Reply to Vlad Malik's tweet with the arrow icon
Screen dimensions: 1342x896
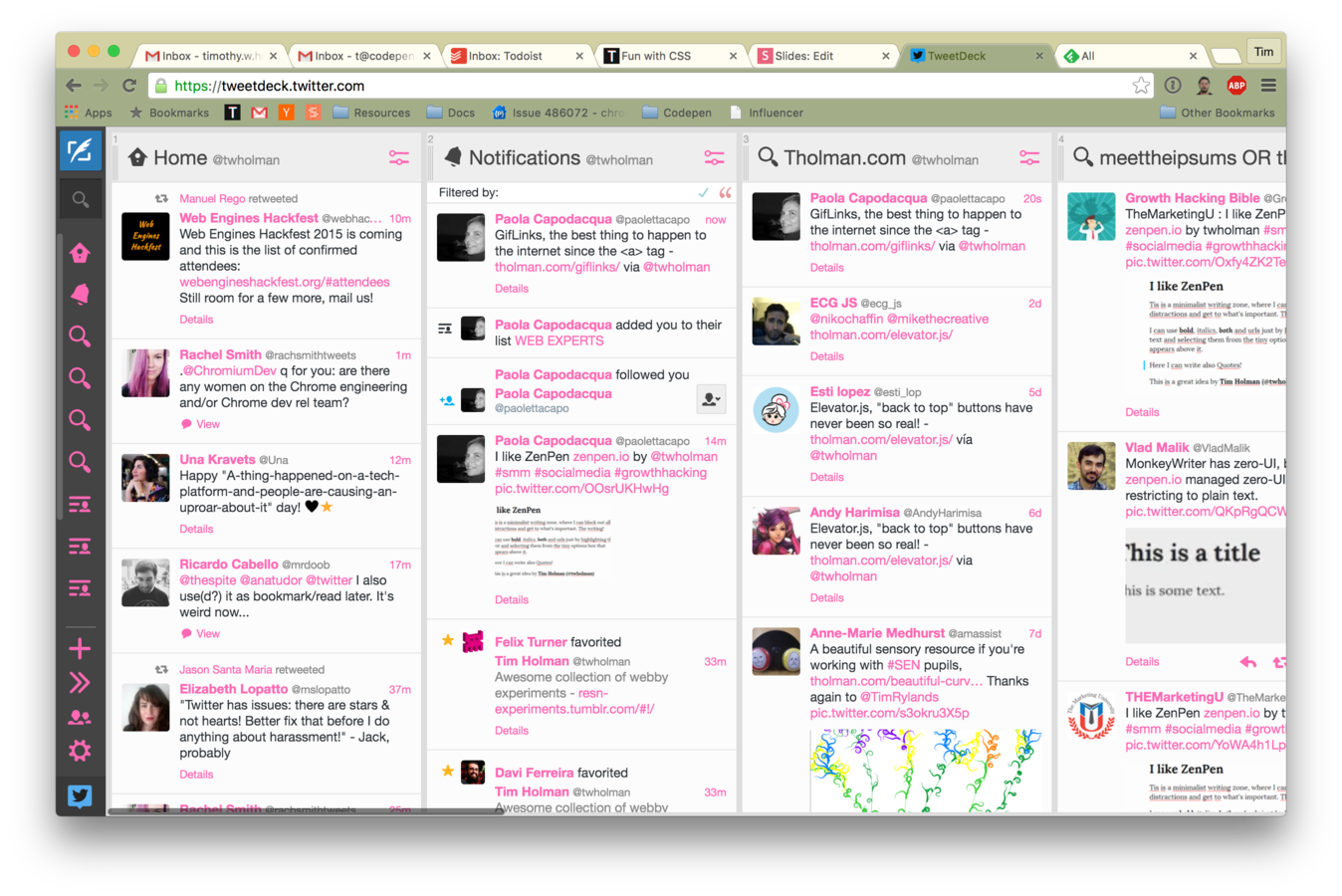pyautogui.click(x=1247, y=662)
